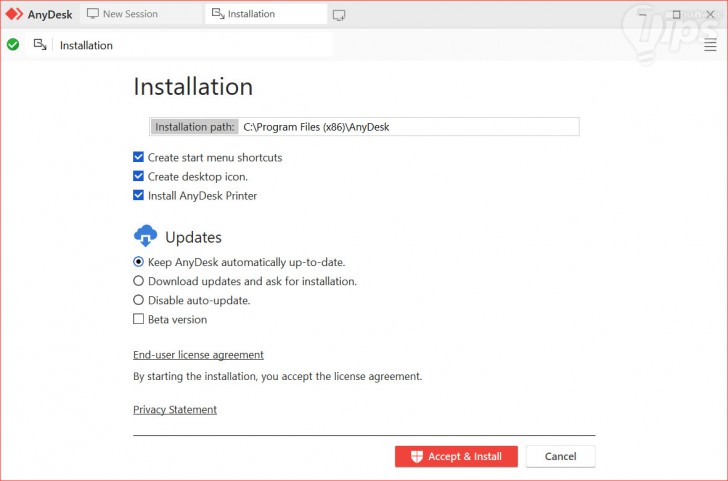Screen dimensions: 728x481
Task: Select Disable auto-update option
Action: (138, 300)
